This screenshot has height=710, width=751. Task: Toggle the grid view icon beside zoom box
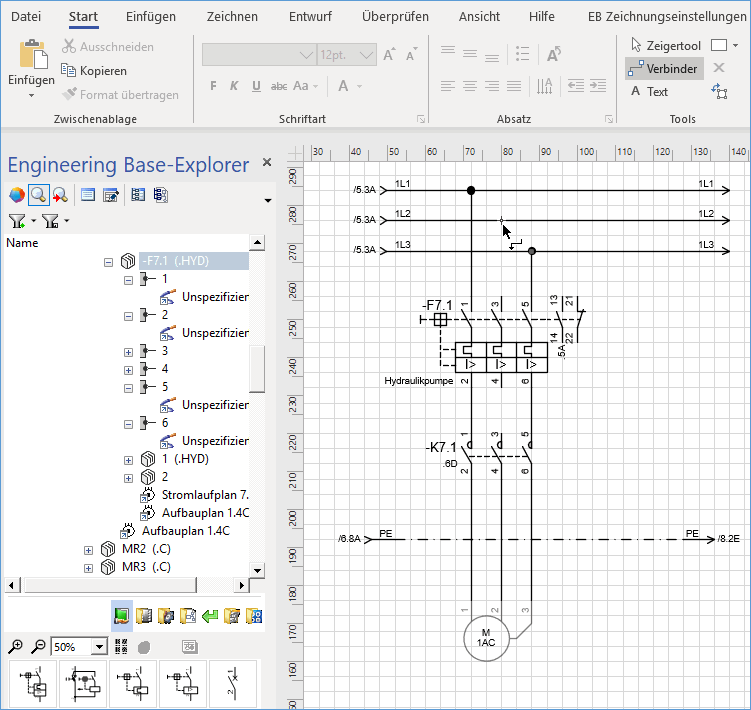[122, 646]
